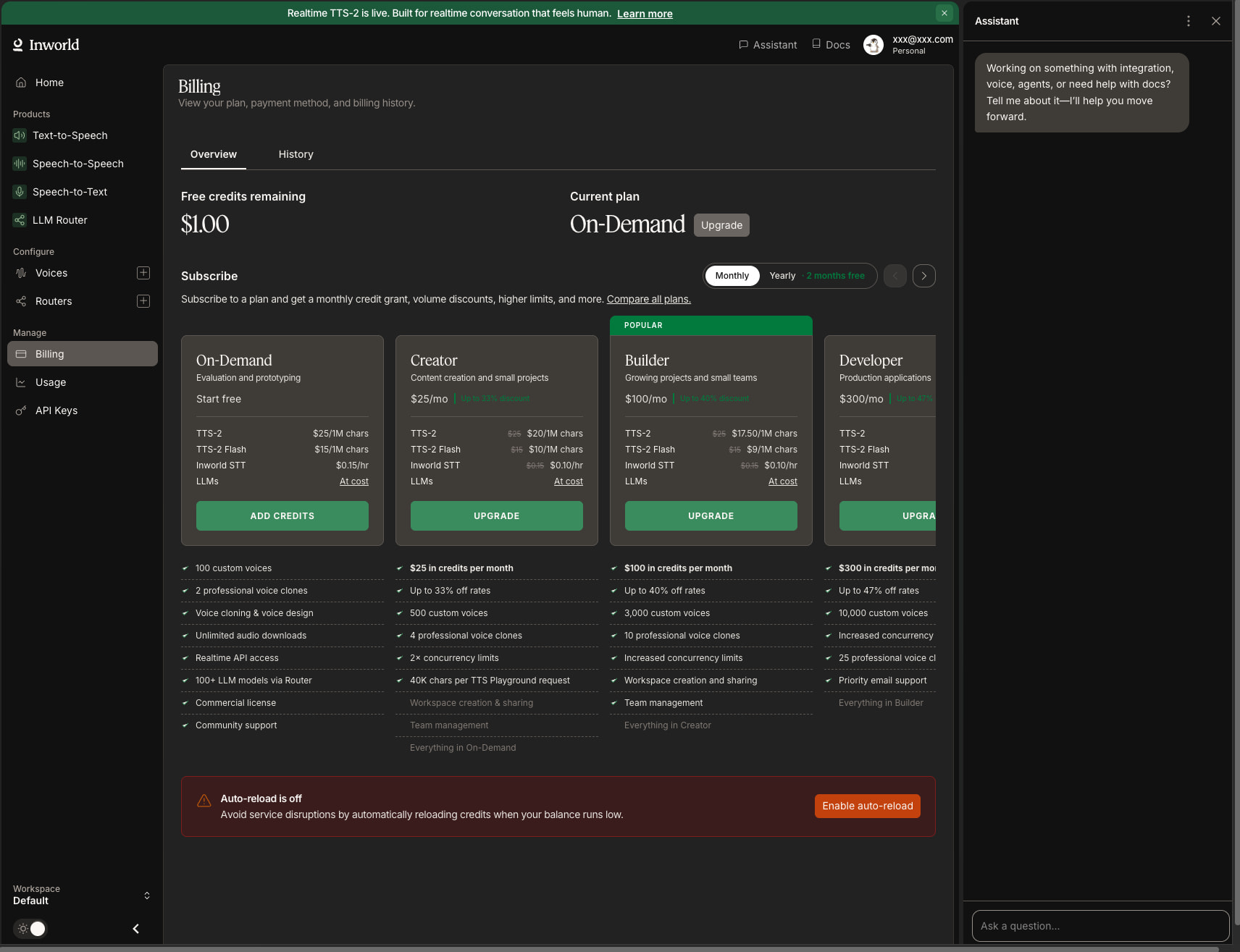Open Docs from the top bar
Image resolution: width=1240 pixels, height=952 pixels.
pyautogui.click(x=831, y=45)
